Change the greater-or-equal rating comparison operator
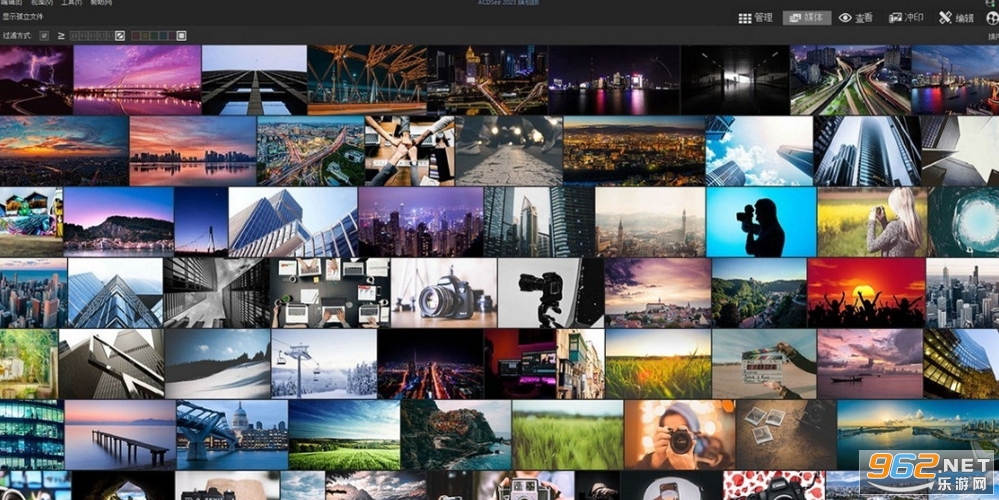Image resolution: width=999 pixels, height=500 pixels. tap(61, 36)
